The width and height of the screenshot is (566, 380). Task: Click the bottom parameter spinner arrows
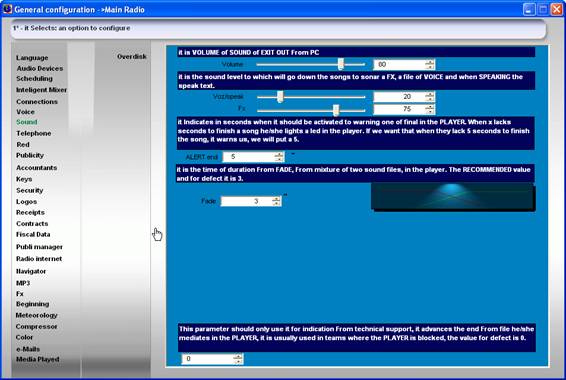tap(238, 359)
